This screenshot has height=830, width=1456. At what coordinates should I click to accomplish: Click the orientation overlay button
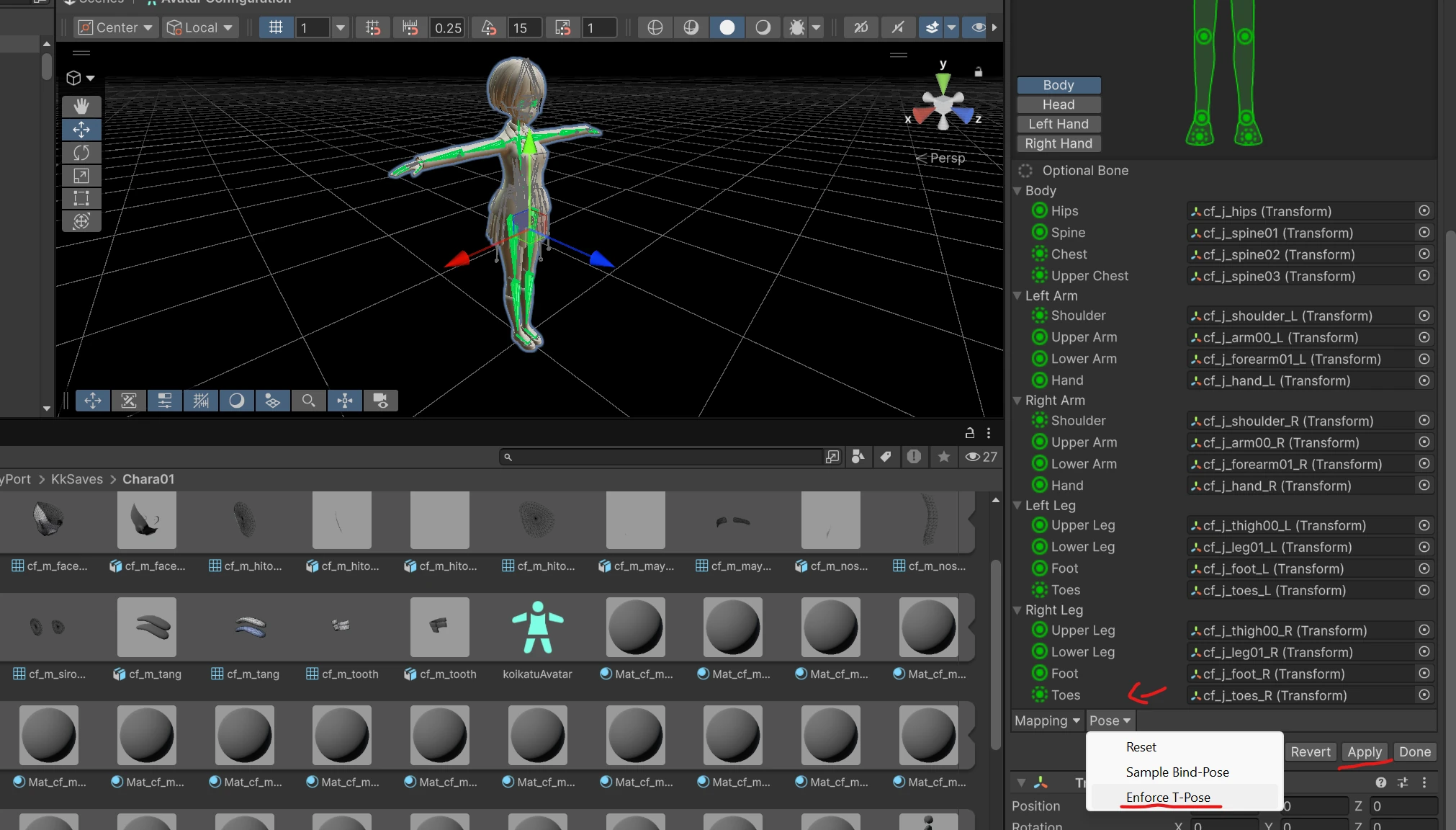pos(345,401)
